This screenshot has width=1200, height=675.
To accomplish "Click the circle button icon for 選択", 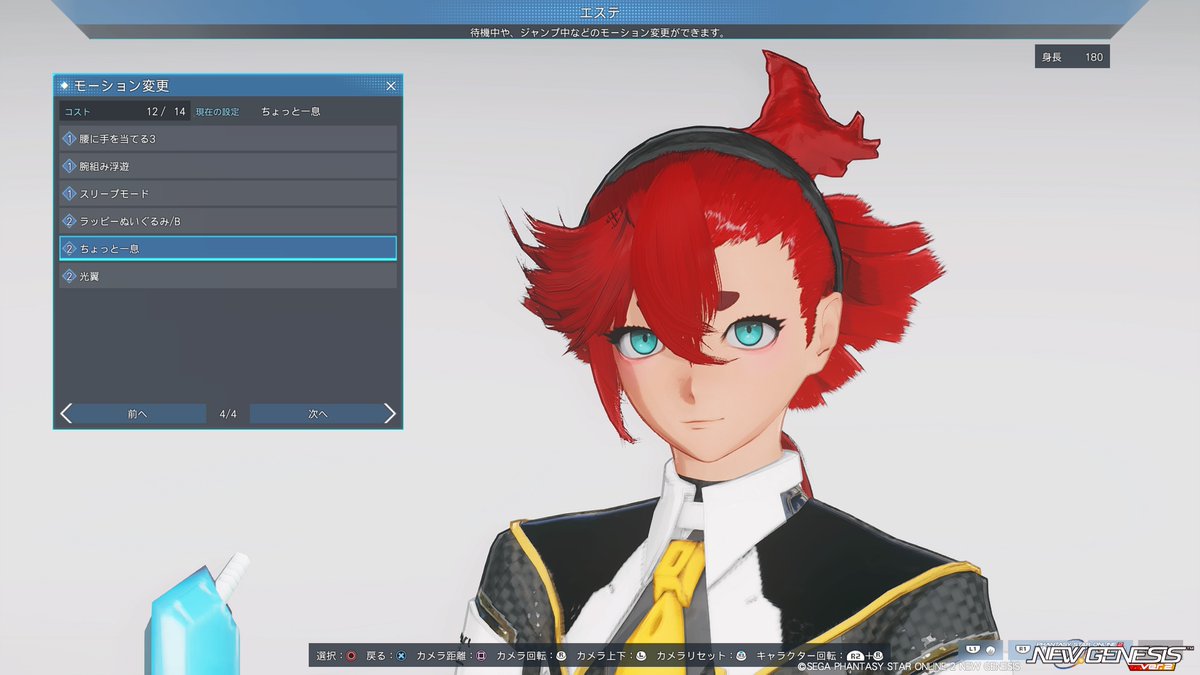I will click(x=351, y=656).
